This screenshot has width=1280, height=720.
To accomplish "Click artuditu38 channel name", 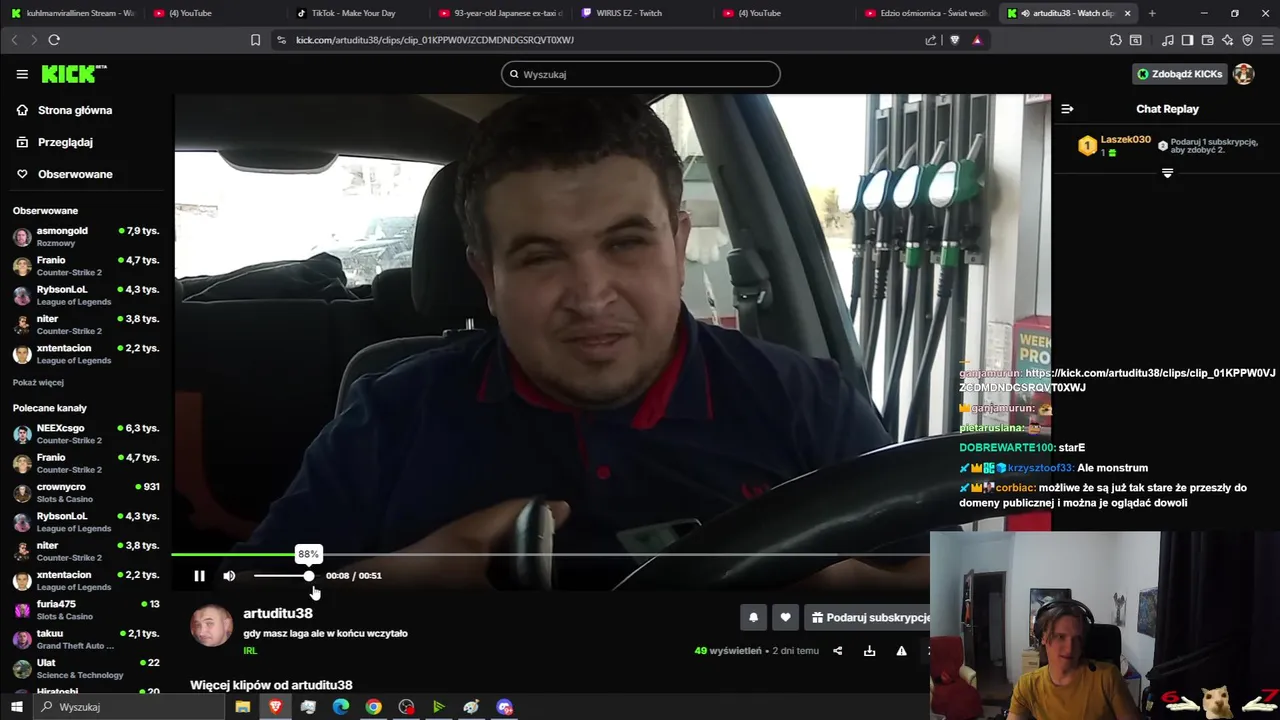I will click(x=278, y=613).
